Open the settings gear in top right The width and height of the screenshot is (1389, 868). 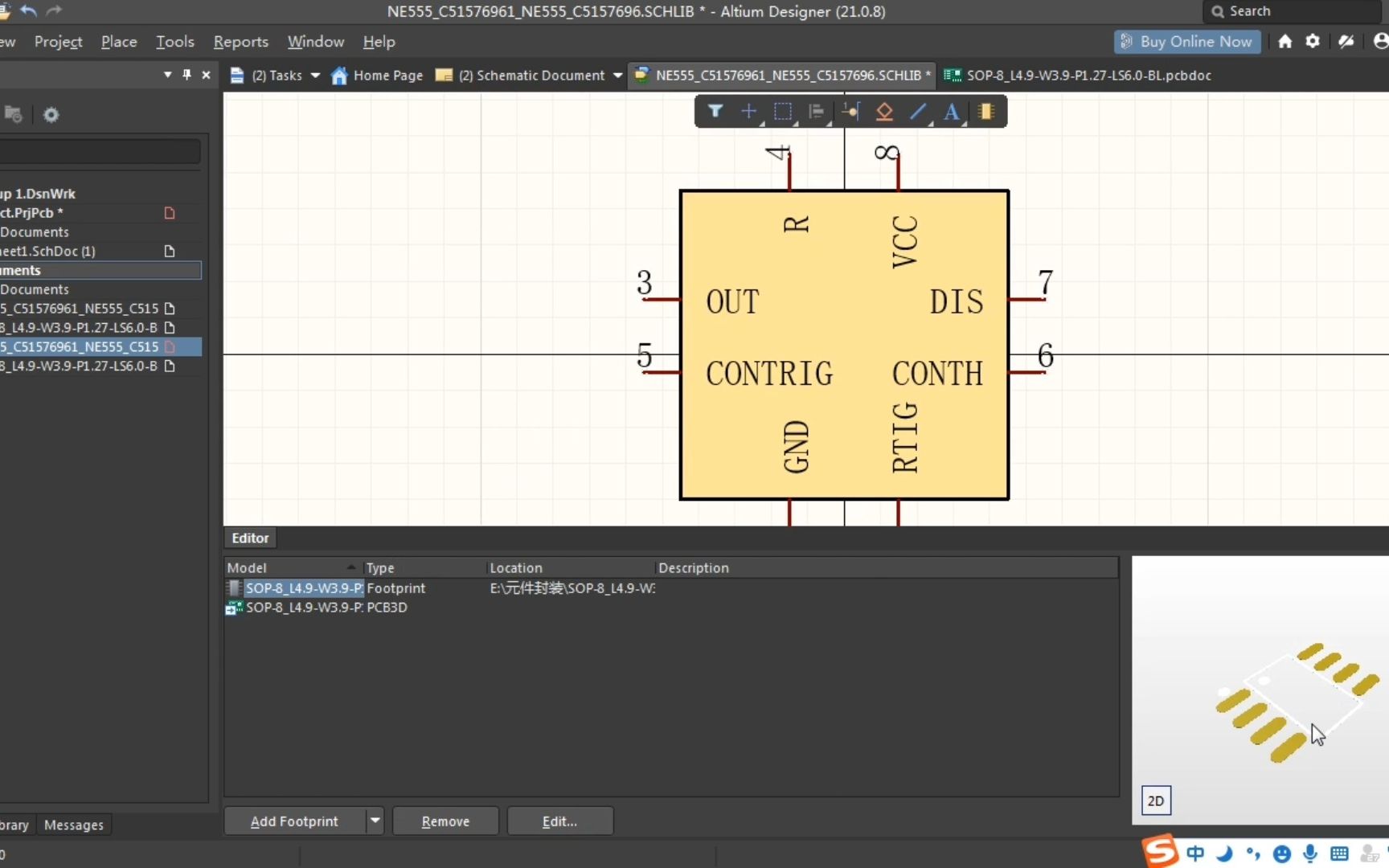click(x=1313, y=41)
